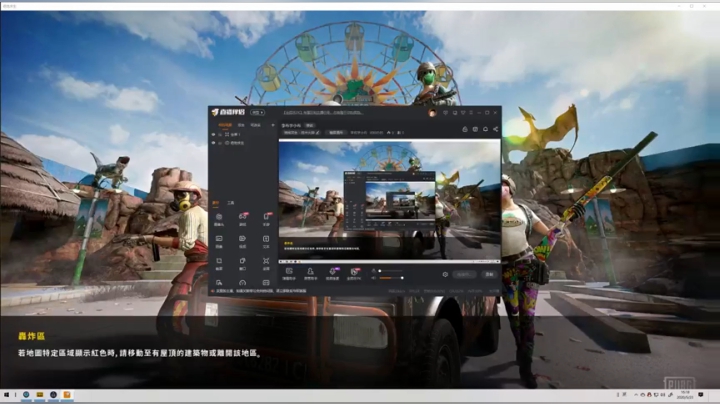Click the user avatar in the title bar
This screenshot has width=720, height=404.
click(432, 112)
